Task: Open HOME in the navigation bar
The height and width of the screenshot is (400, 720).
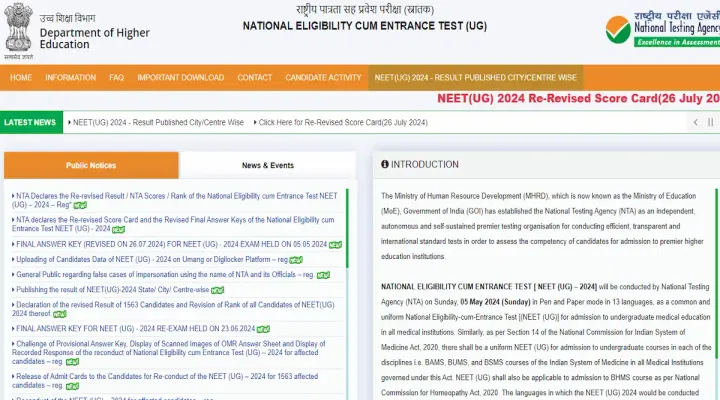Action: point(21,78)
